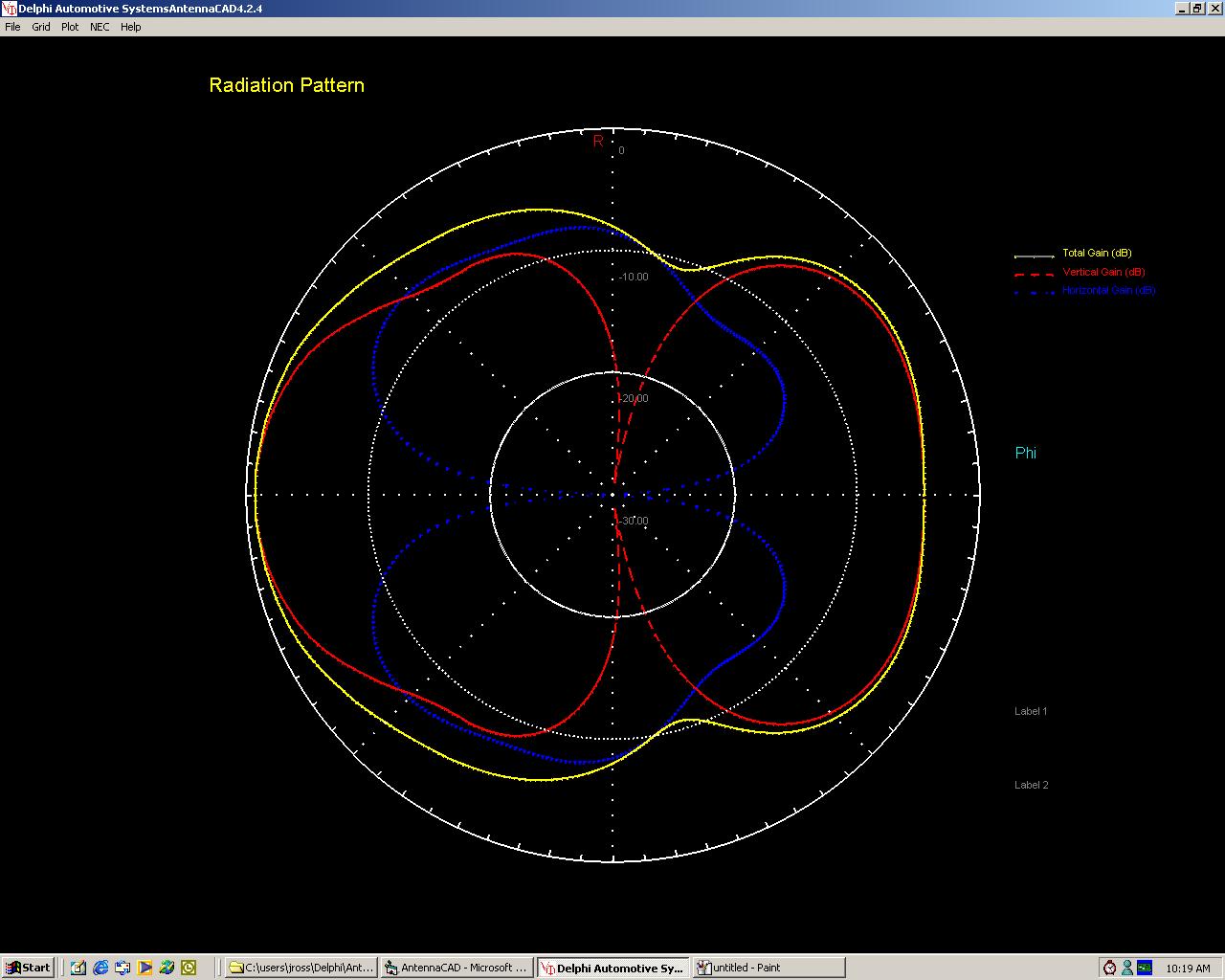
Task: Click the first Quick Launch icon beside Start
Action: pyautogui.click(x=78, y=968)
